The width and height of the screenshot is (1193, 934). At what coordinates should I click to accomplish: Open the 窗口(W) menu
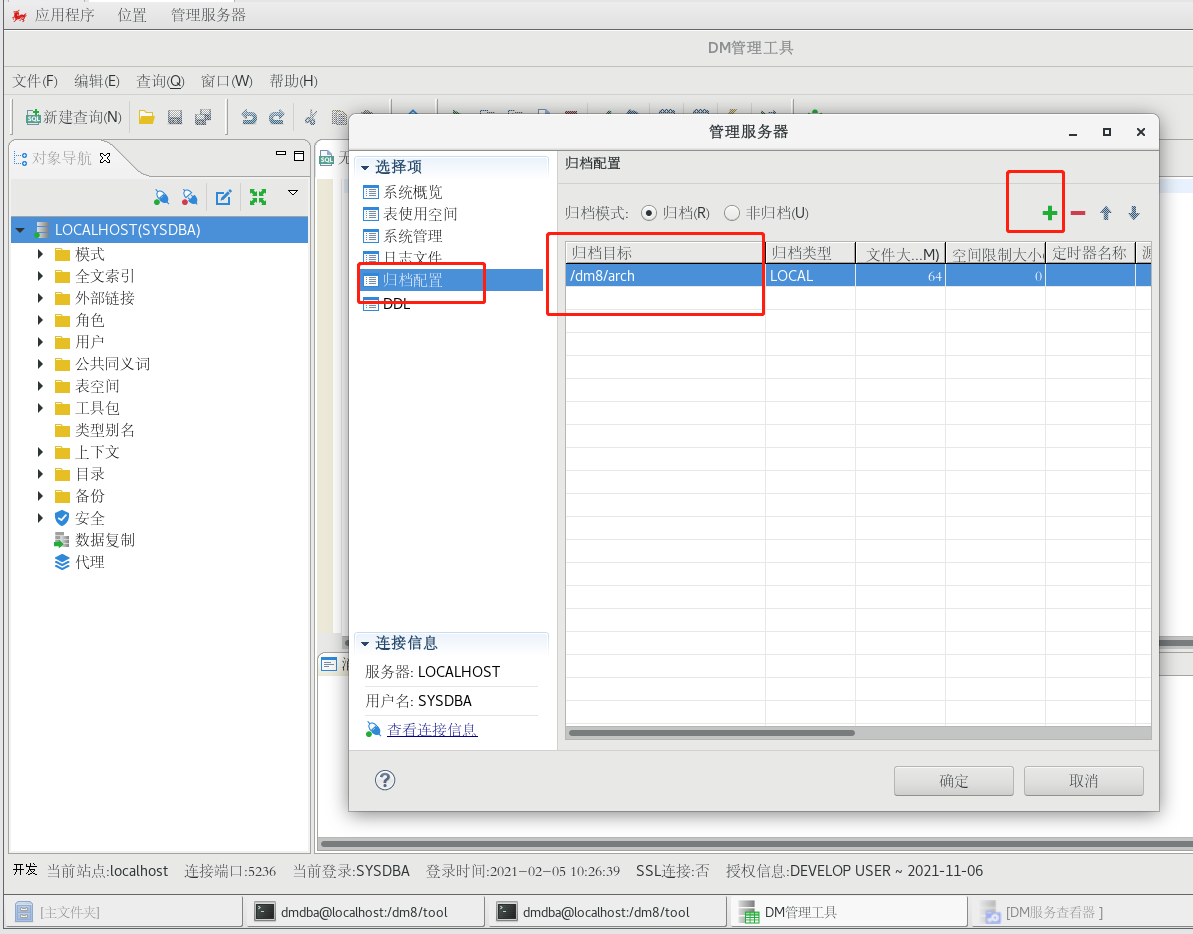227,81
